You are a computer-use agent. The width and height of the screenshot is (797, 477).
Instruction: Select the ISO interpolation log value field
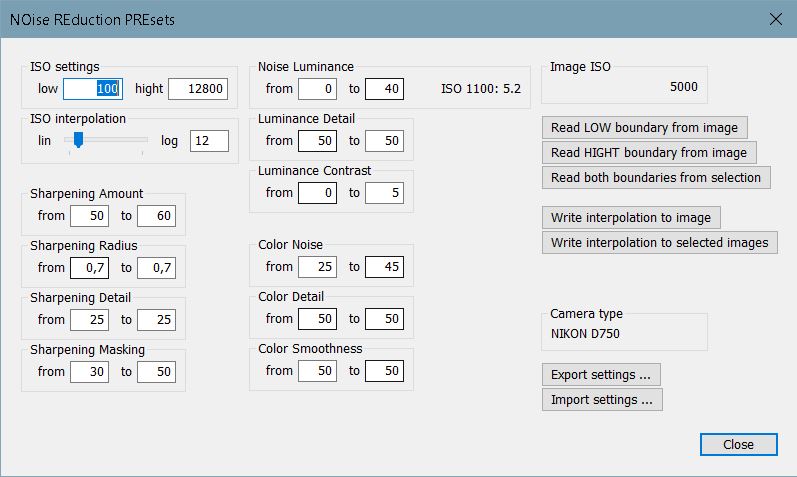point(209,141)
